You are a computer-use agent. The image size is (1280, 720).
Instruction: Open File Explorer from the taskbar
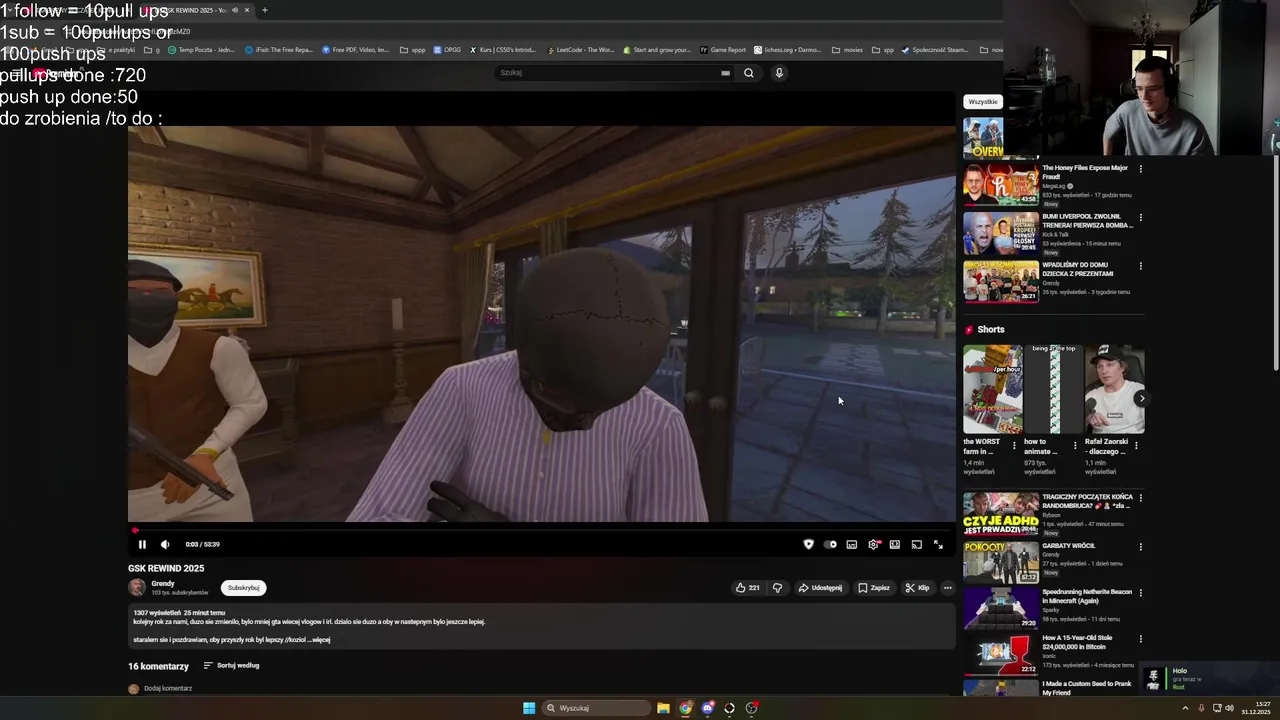tap(663, 708)
